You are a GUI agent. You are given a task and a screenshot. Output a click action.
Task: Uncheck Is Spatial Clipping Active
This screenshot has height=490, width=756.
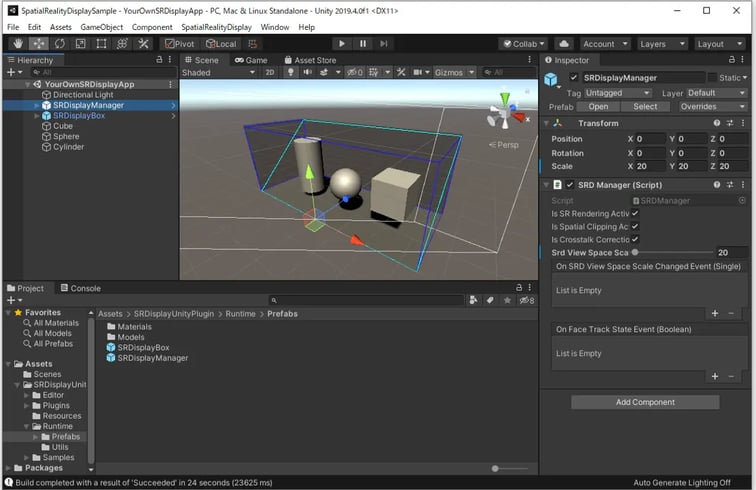tap(635, 226)
